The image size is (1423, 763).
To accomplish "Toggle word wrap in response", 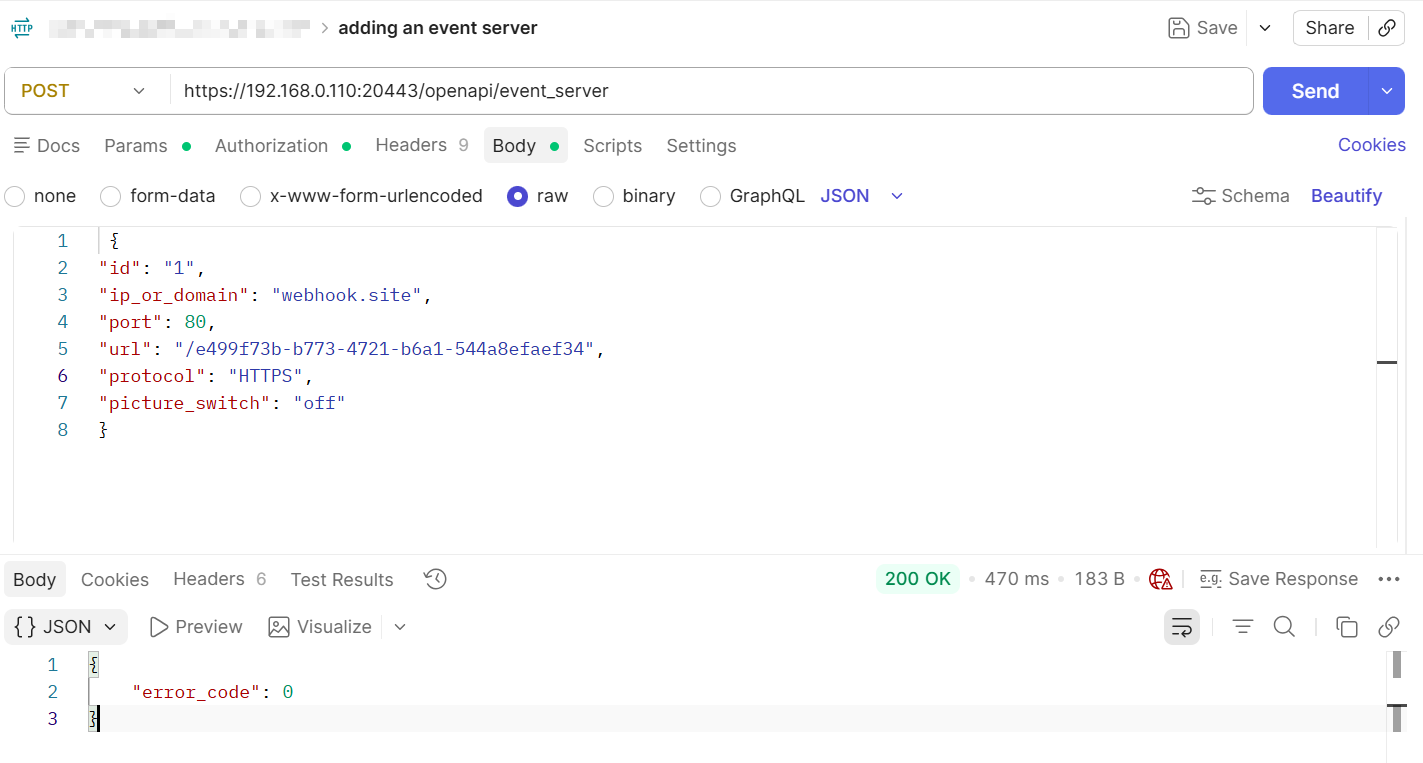I will pos(1182,627).
